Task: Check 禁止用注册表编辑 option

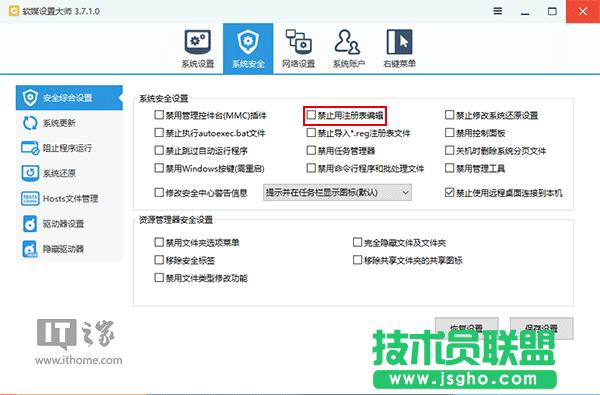Action: (311, 115)
